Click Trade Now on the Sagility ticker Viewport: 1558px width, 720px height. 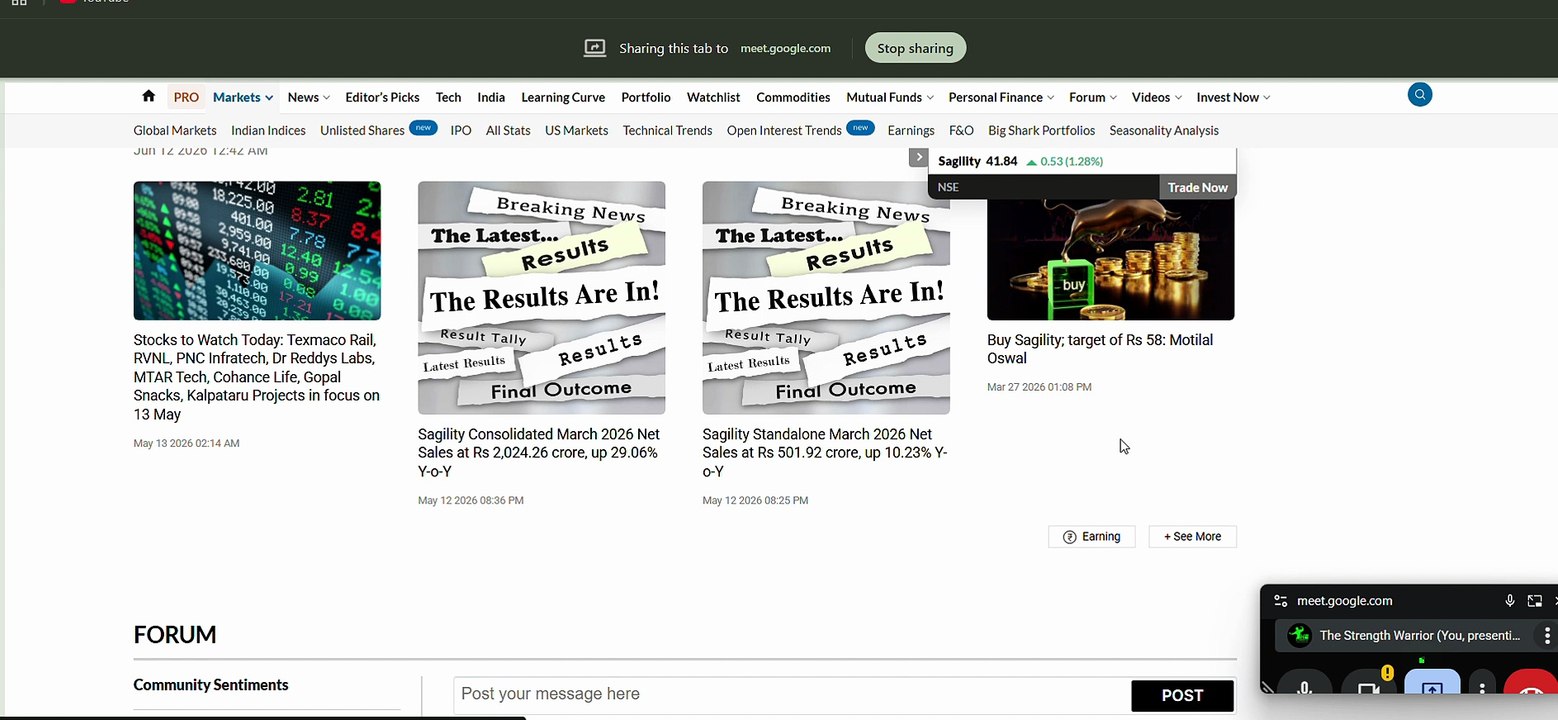tap(1197, 187)
